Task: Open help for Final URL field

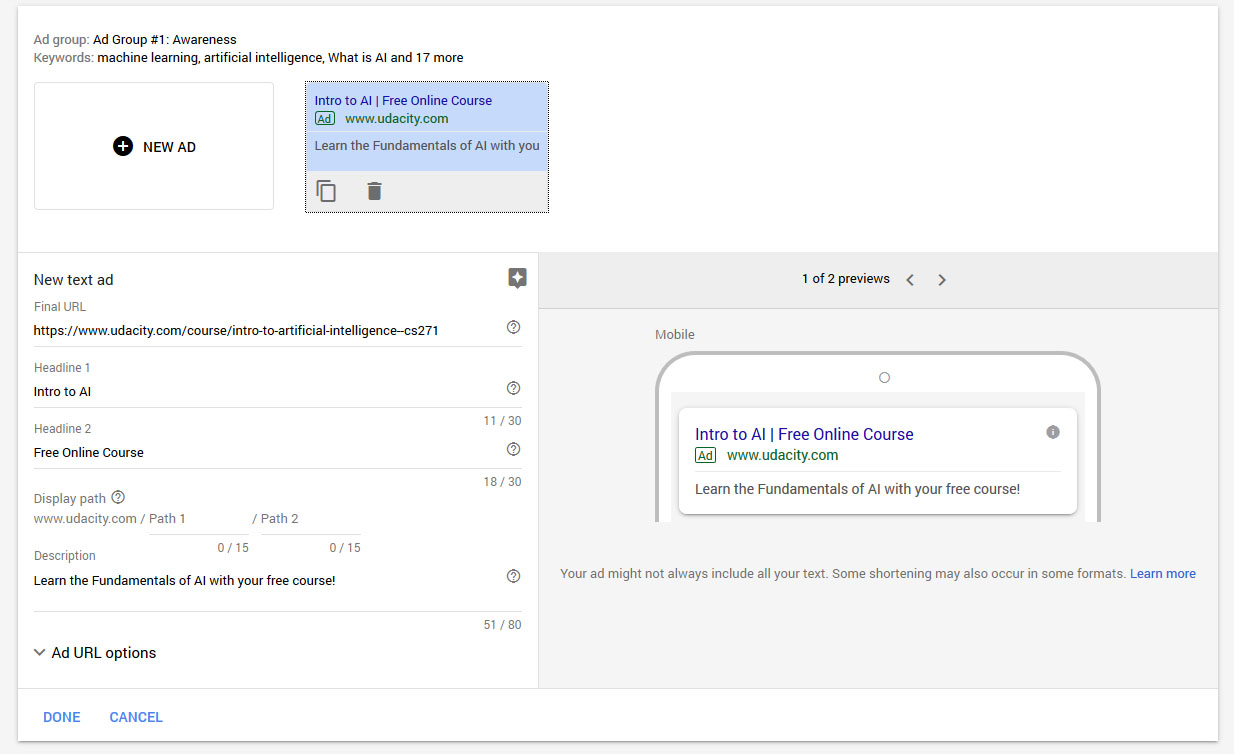Action: point(514,328)
